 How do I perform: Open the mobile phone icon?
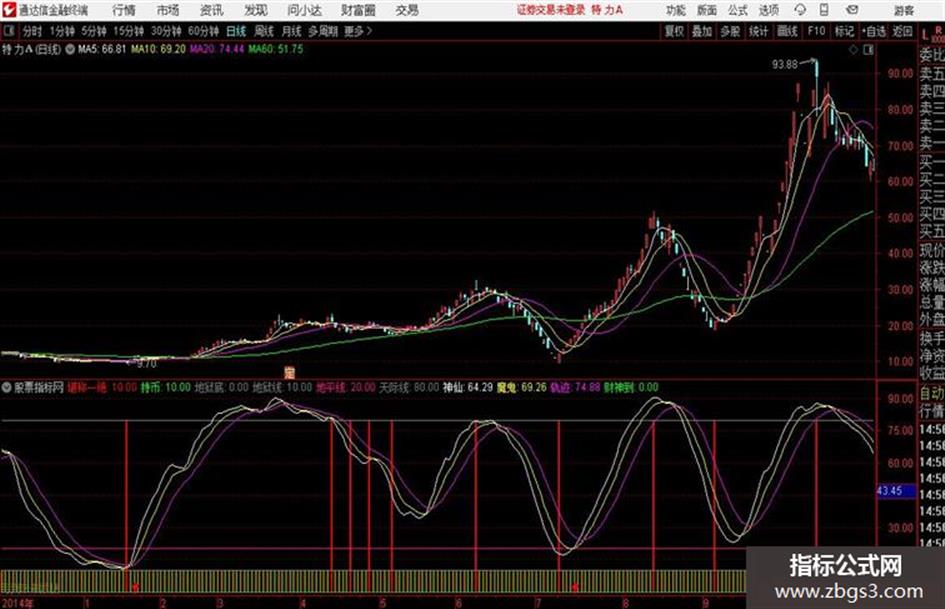[824, 10]
